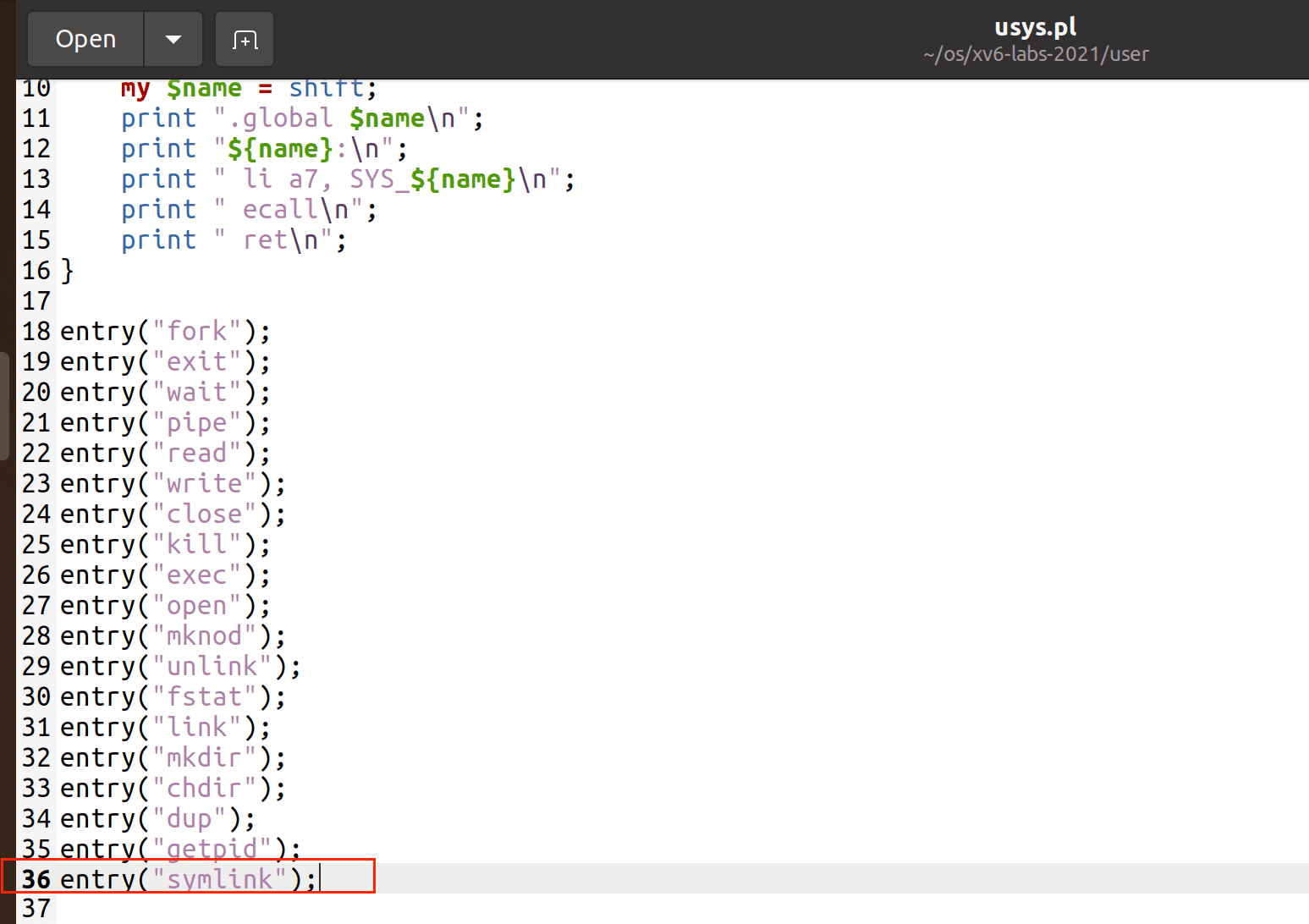Expand the recent files dropdown arrow
This screenshot has height=924, width=1309.
(x=173, y=39)
